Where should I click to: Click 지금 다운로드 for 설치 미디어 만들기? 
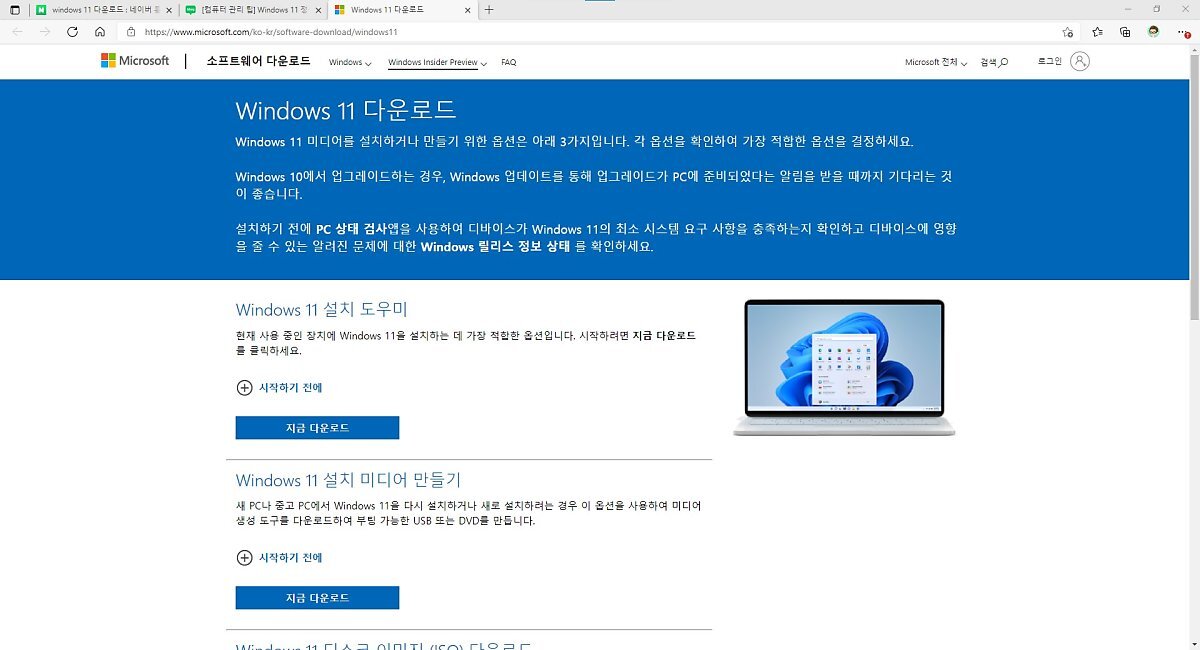(x=317, y=598)
